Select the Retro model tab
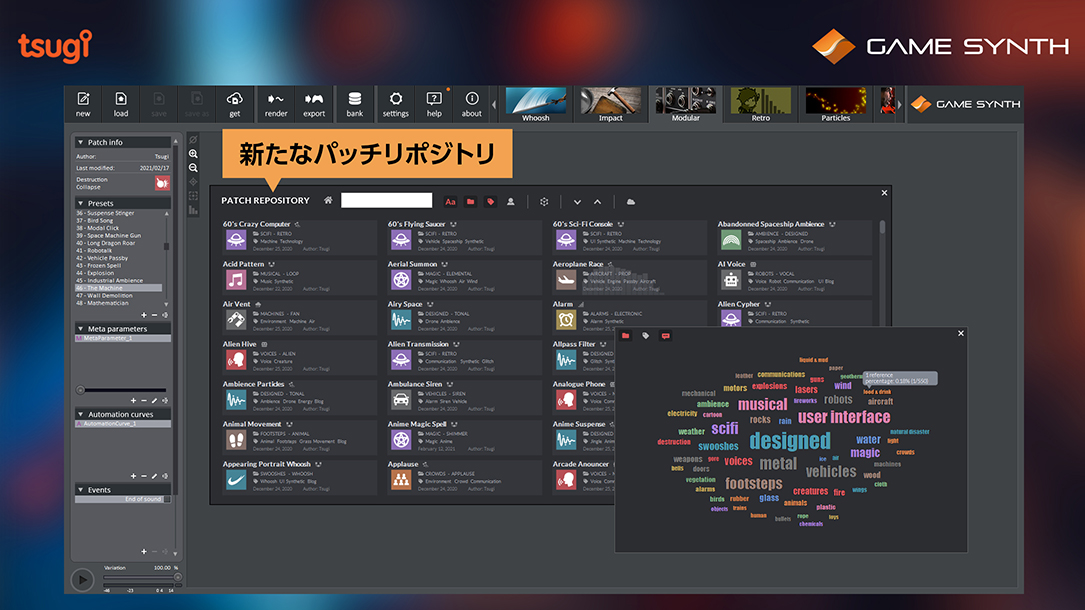This screenshot has width=1085, height=610. (x=761, y=104)
